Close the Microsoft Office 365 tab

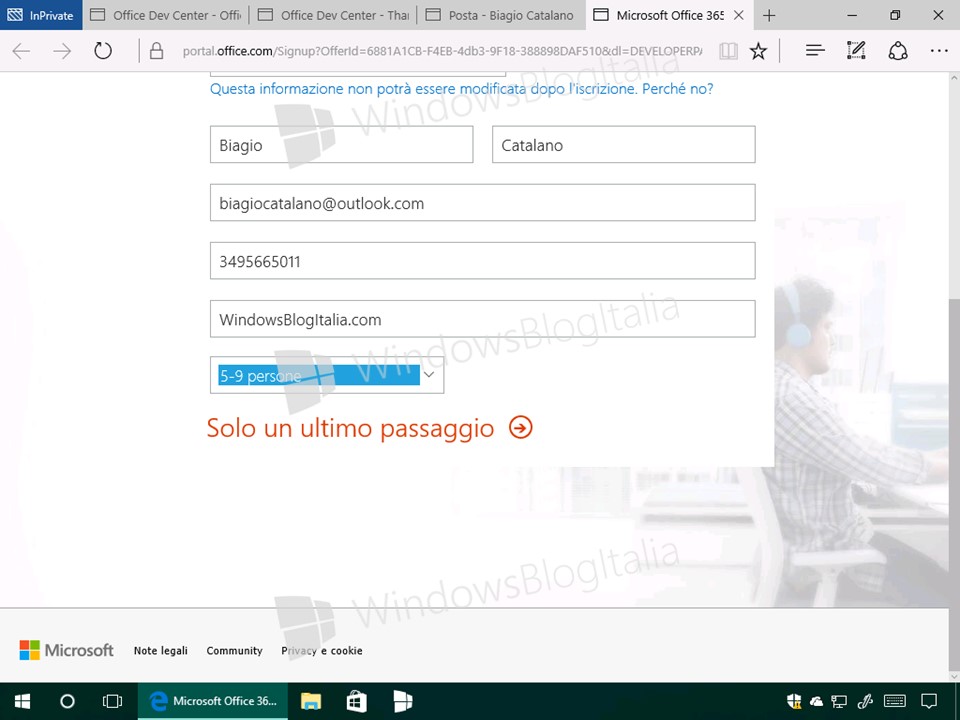(739, 15)
